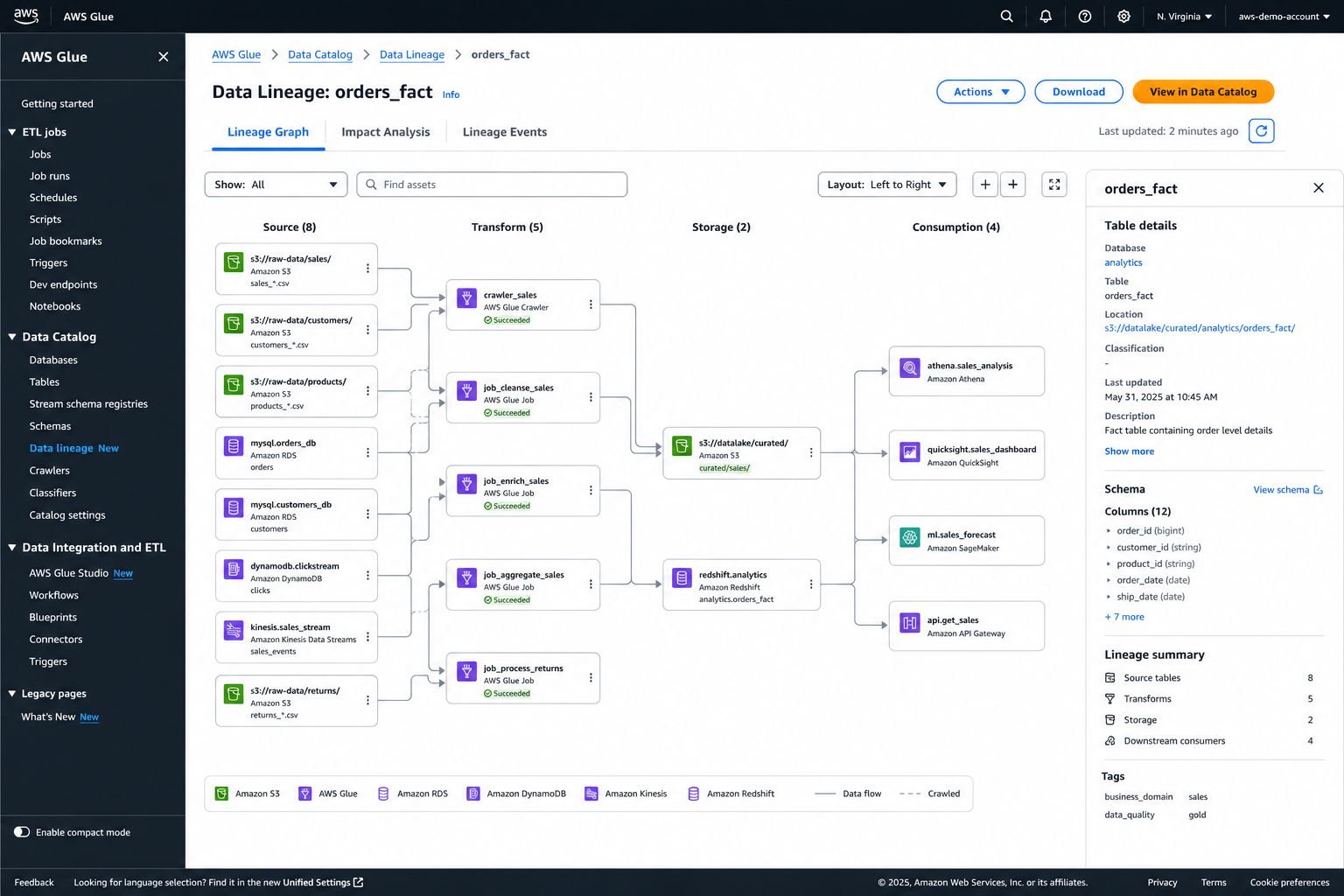This screenshot has width=1344, height=896.
Task: Click Kinesis icon on kinesis.sales_stream node
Action: pyautogui.click(x=234, y=630)
